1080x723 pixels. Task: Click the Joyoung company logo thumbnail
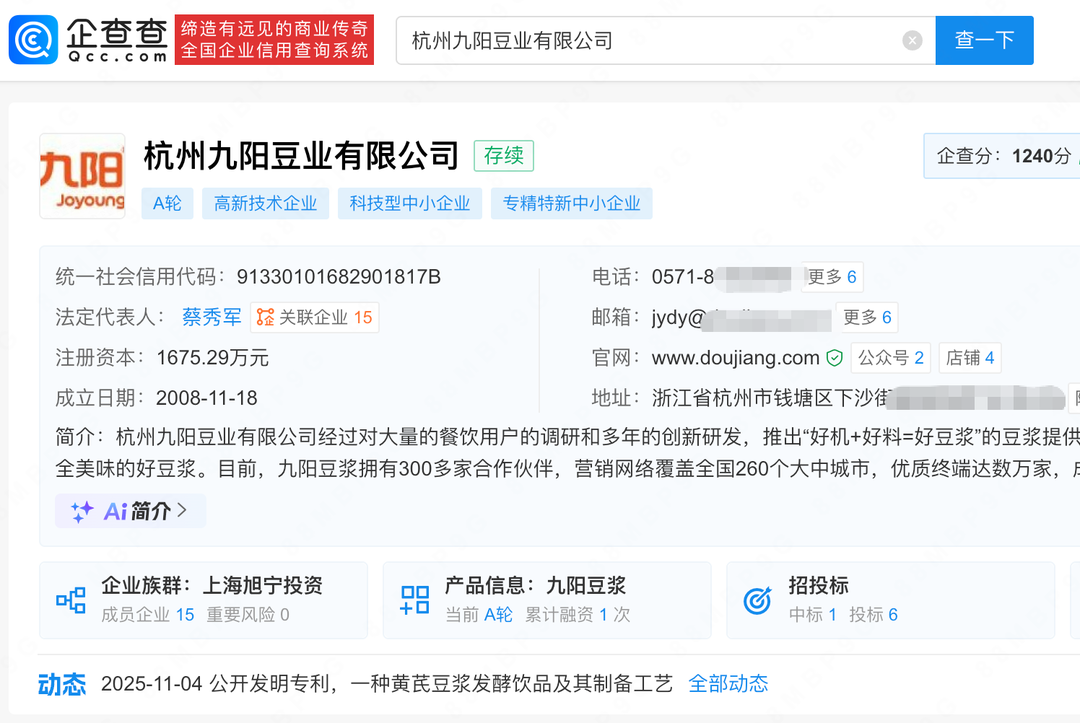point(82,176)
